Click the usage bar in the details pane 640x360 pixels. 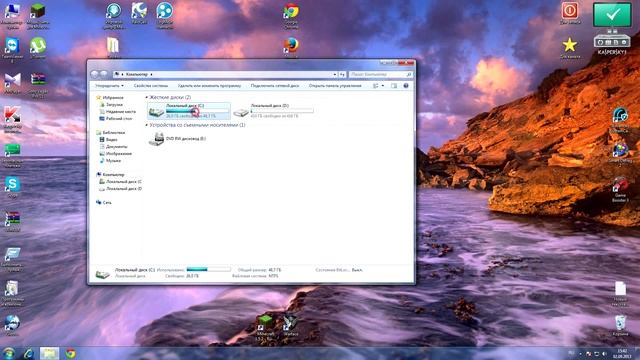208,269
